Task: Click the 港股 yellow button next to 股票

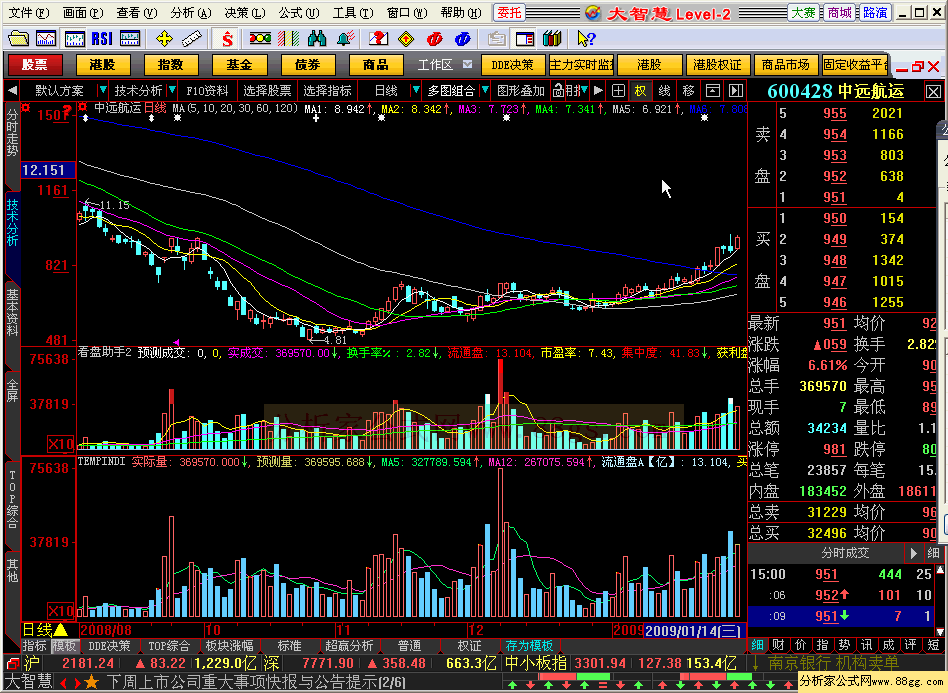Action: click(102, 65)
